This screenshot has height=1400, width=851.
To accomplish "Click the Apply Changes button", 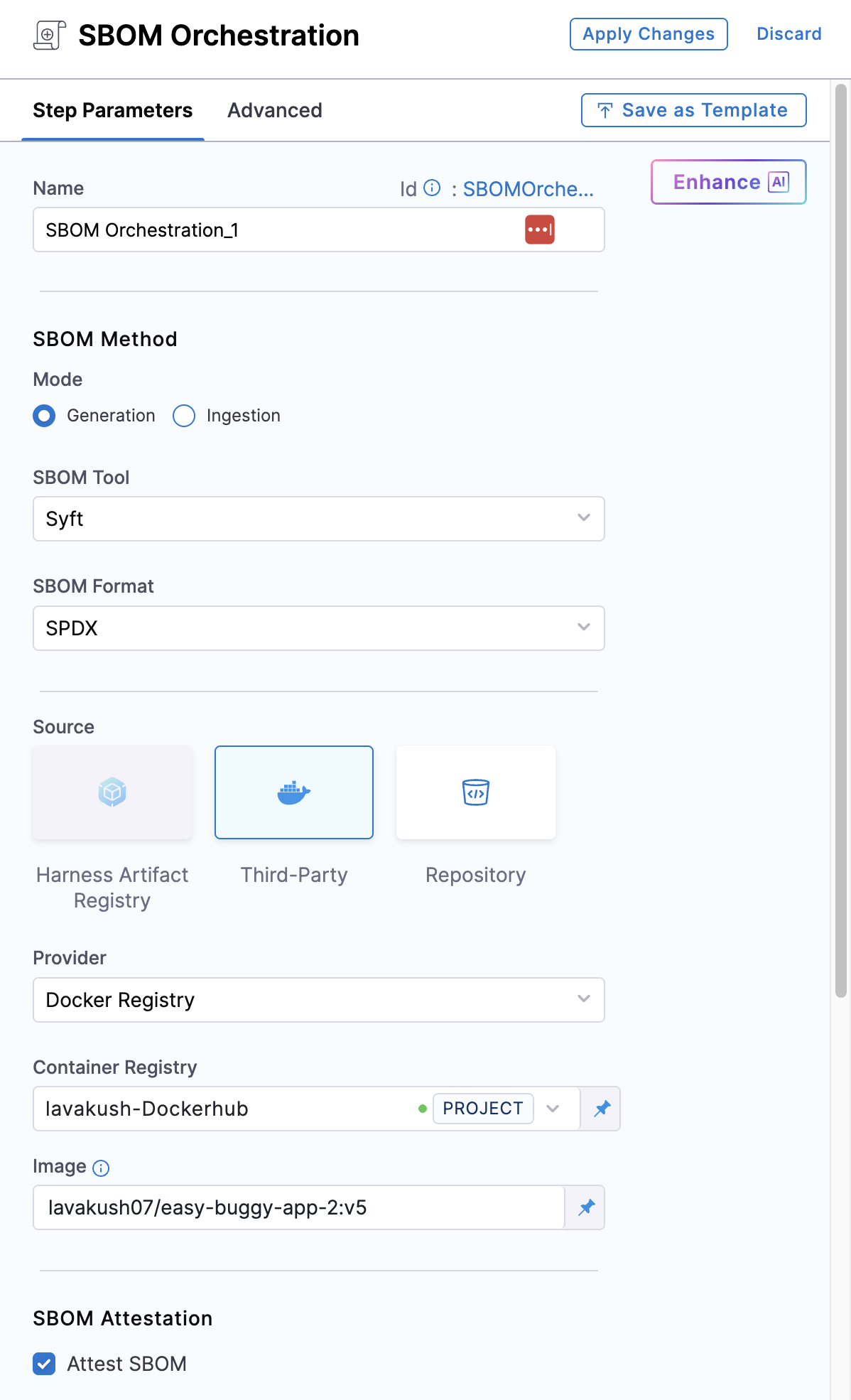I will coord(648,34).
